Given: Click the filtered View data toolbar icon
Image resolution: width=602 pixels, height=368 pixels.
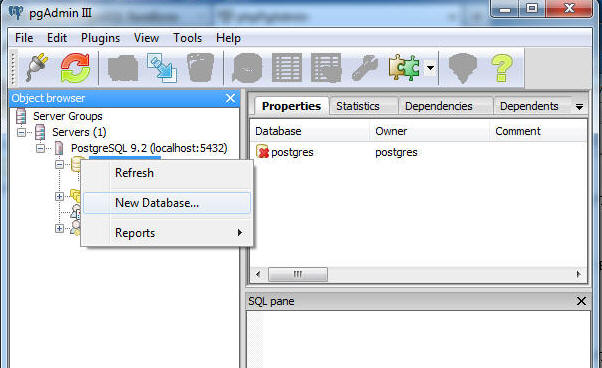Looking at the screenshot, I should [326, 68].
